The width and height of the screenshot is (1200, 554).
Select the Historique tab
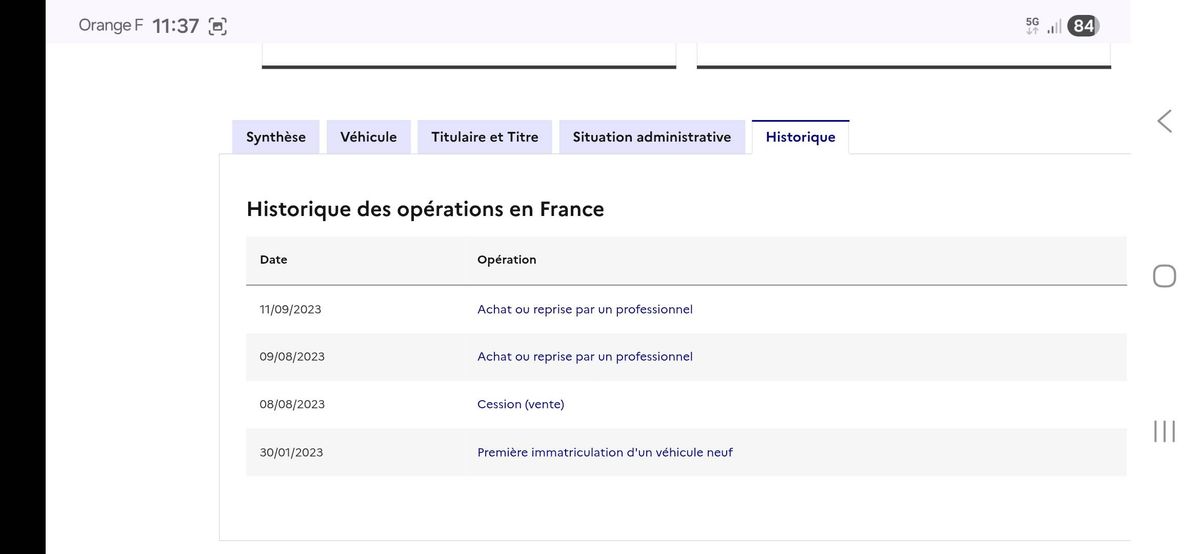click(x=800, y=137)
